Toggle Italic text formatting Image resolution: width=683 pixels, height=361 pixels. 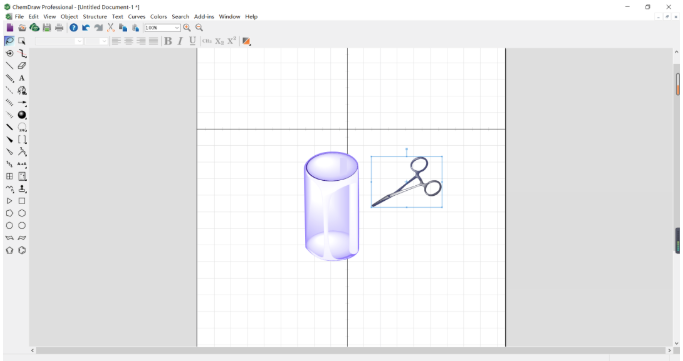[x=180, y=41]
